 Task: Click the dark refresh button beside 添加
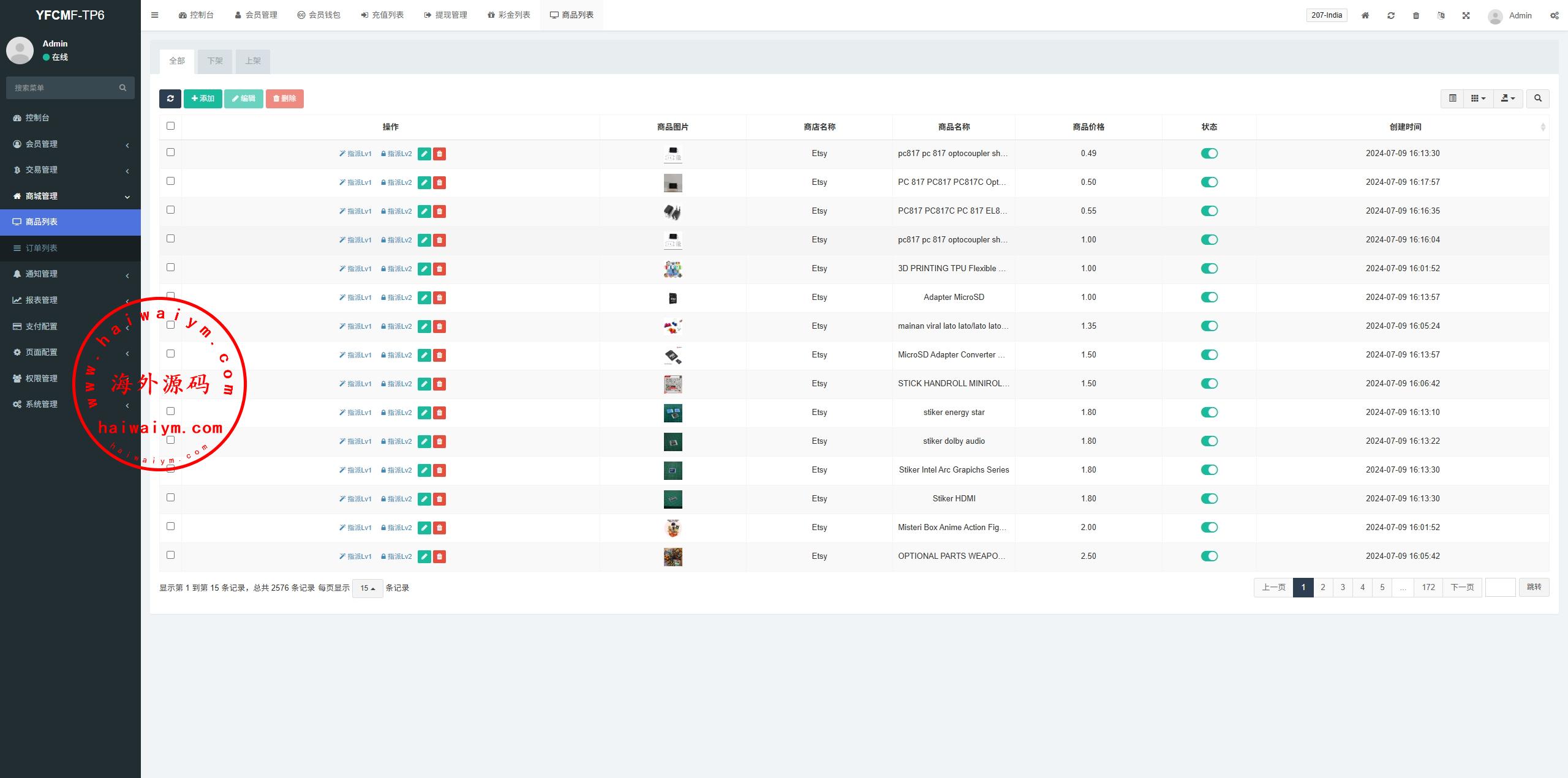pos(170,99)
